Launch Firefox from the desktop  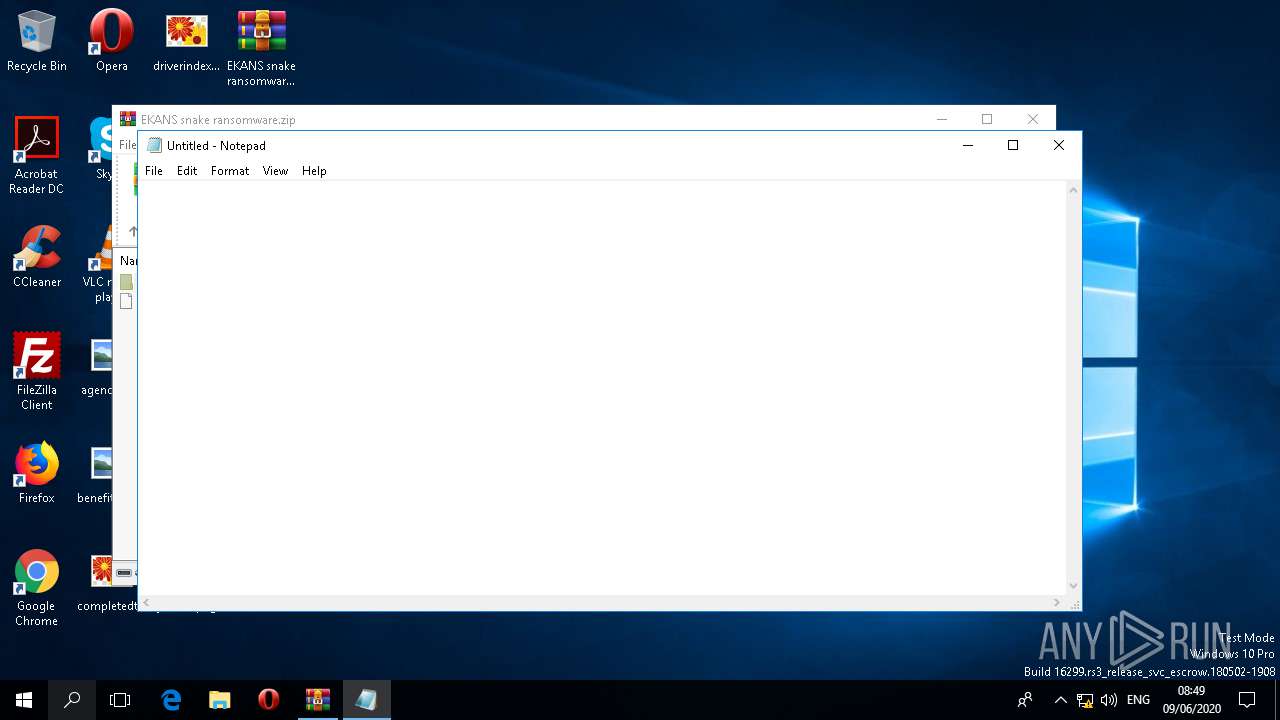point(37,473)
